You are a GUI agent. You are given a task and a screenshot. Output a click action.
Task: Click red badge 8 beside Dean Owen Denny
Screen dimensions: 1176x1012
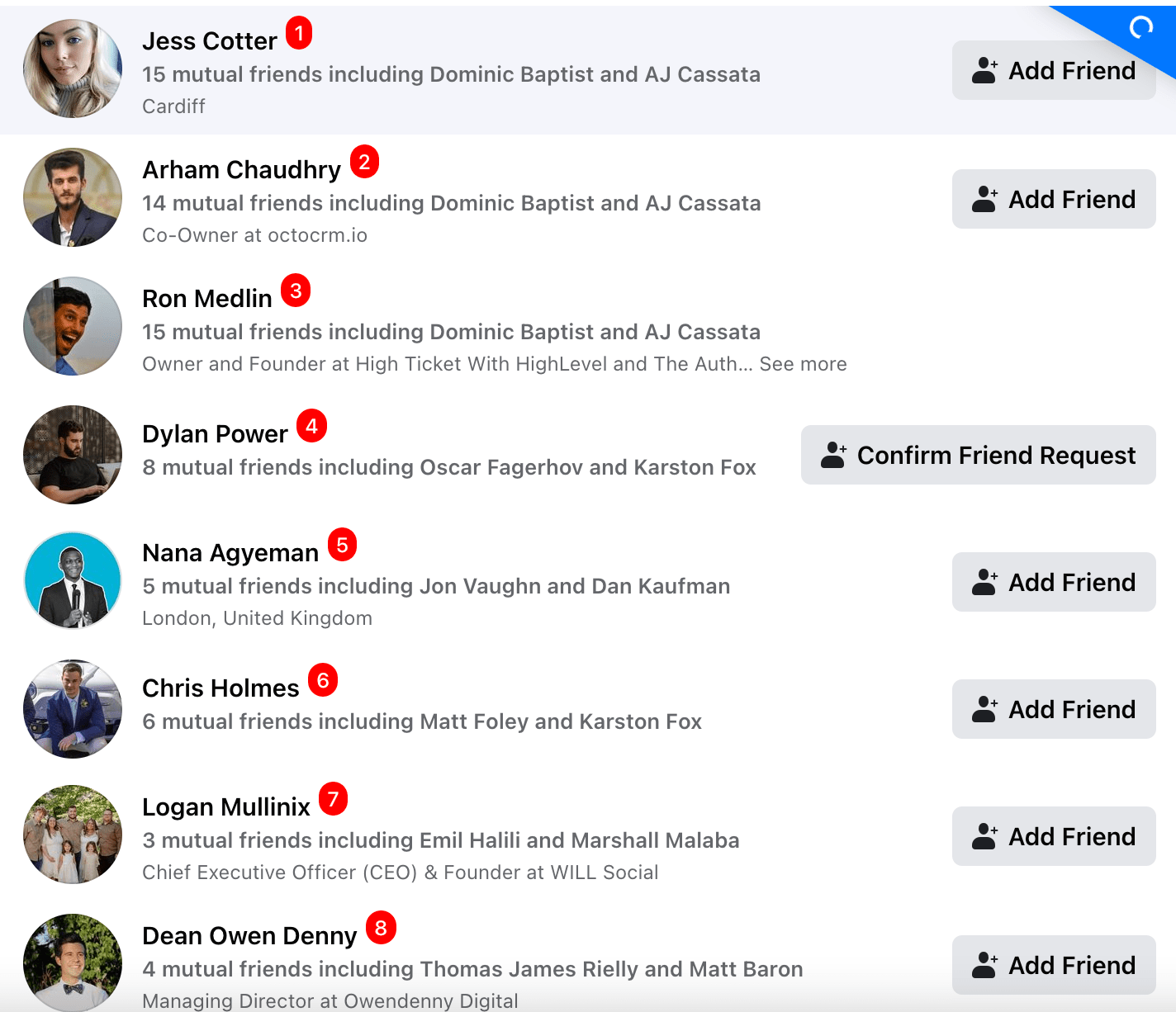(381, 928)
